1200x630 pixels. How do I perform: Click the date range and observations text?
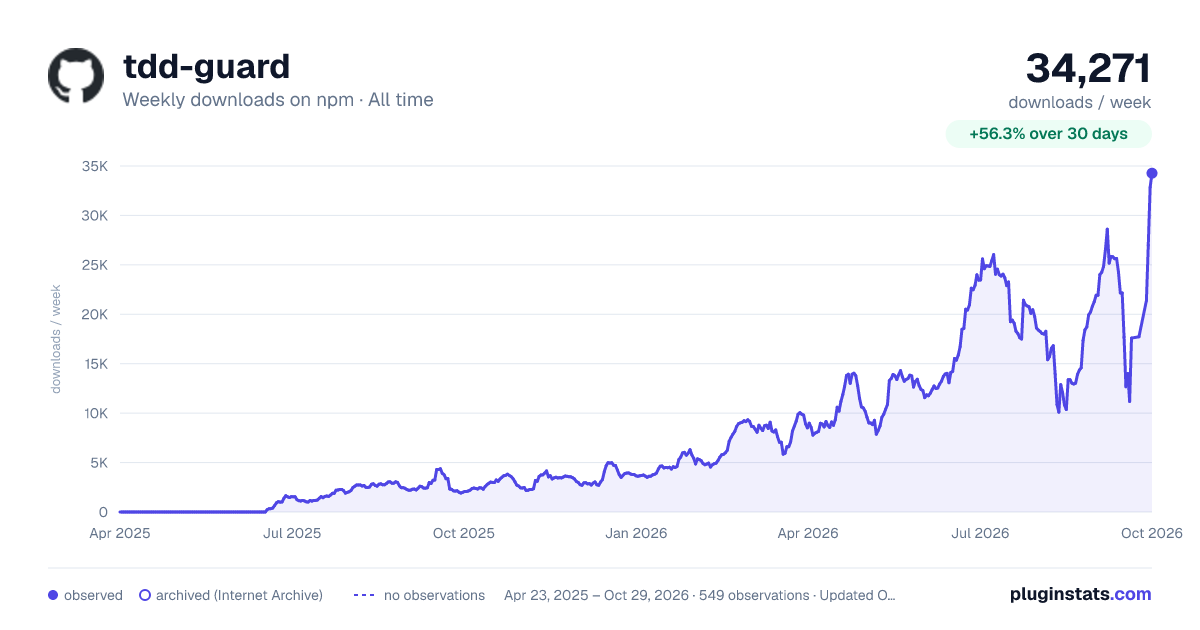[x=700, y=595]
